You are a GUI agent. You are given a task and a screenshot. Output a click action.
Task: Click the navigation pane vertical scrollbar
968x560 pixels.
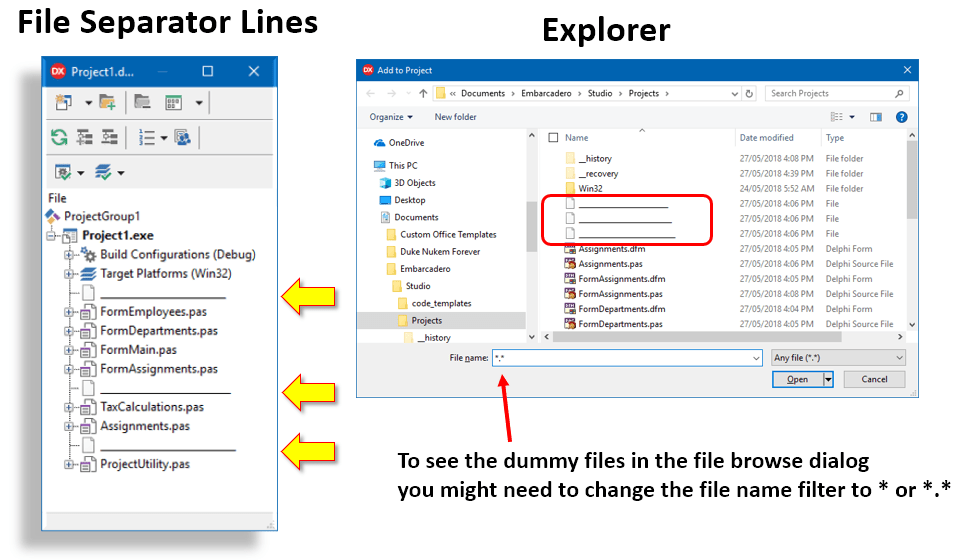pyautogui.click(x=532, y=225)
